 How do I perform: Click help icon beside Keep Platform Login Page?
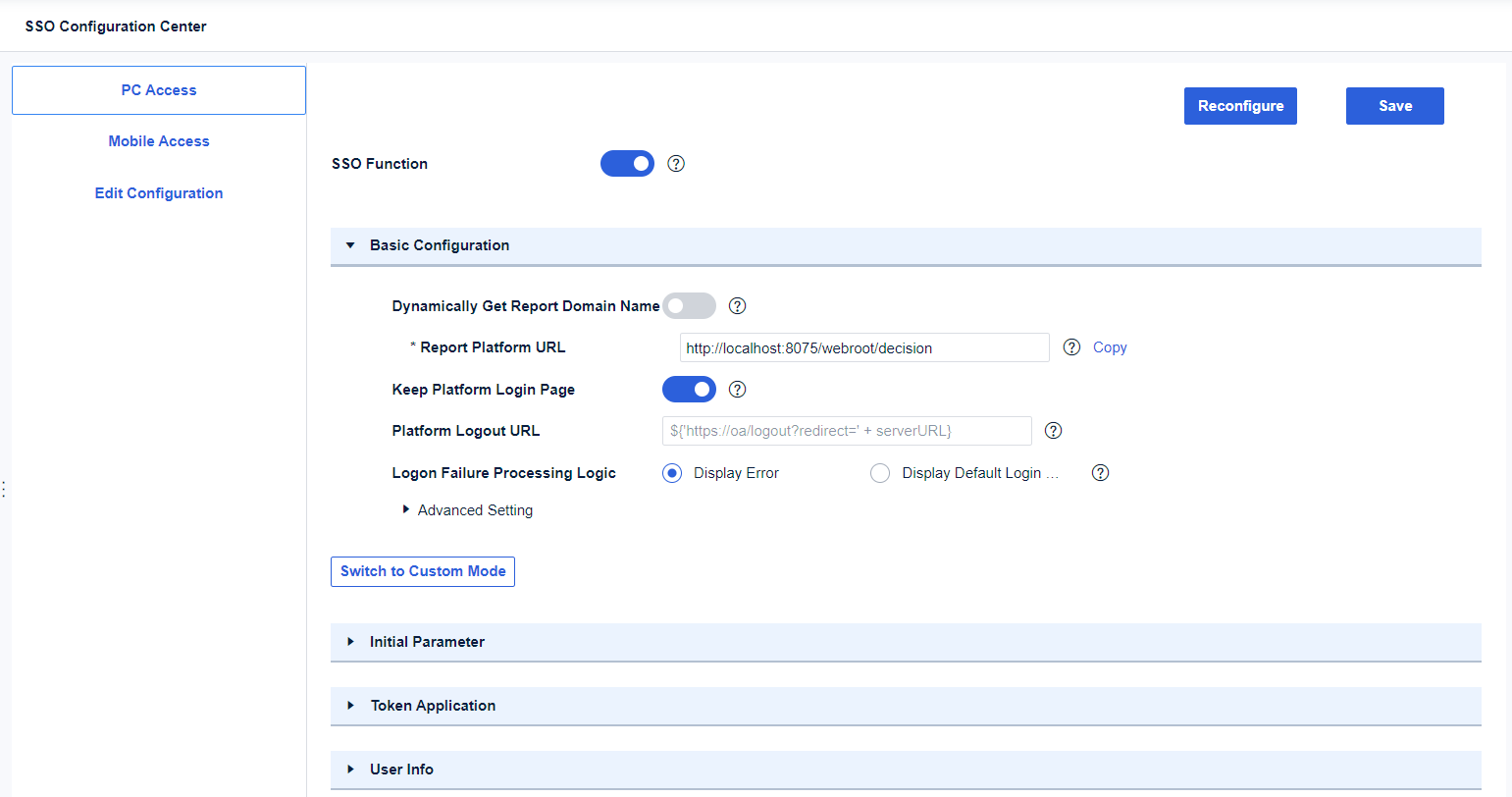738,390
